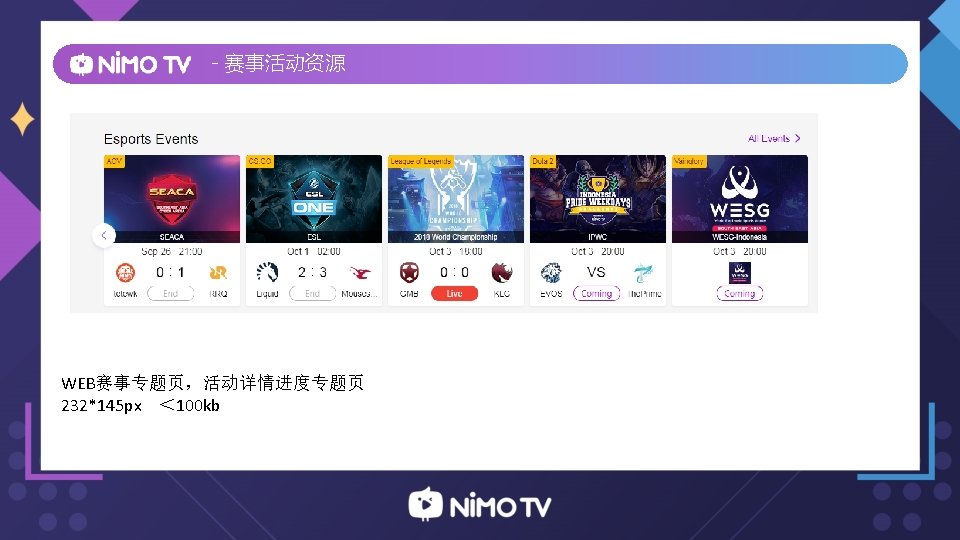Click the Dota 2 game tag

pyautogui.click(x=542, y=161)
